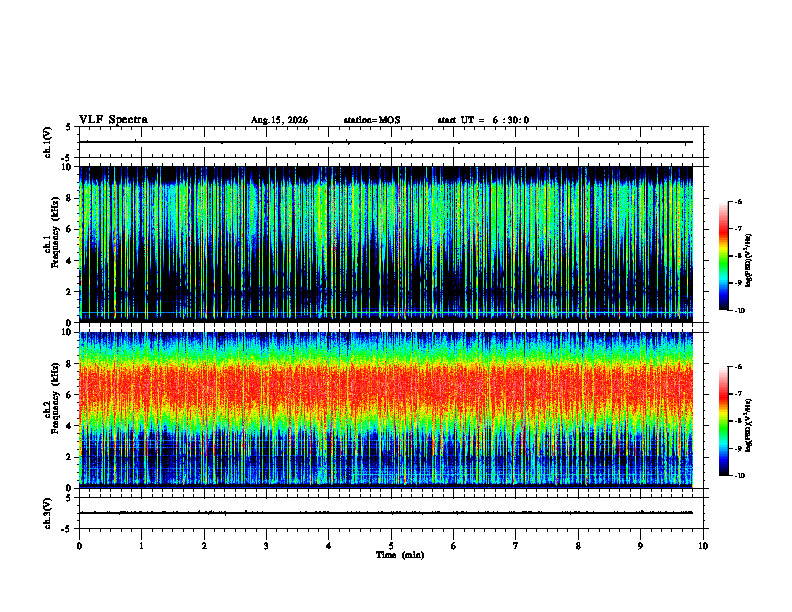Click the "8" time axis tick label
Image resolution: width=792 pixels, height=612 pixels.
578,546
